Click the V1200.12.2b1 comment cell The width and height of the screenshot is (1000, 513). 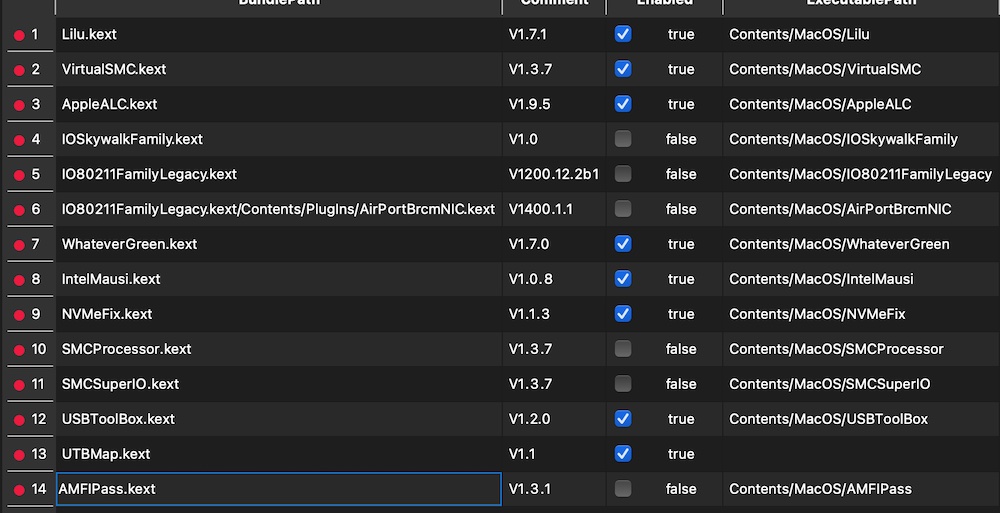[553, 174]
